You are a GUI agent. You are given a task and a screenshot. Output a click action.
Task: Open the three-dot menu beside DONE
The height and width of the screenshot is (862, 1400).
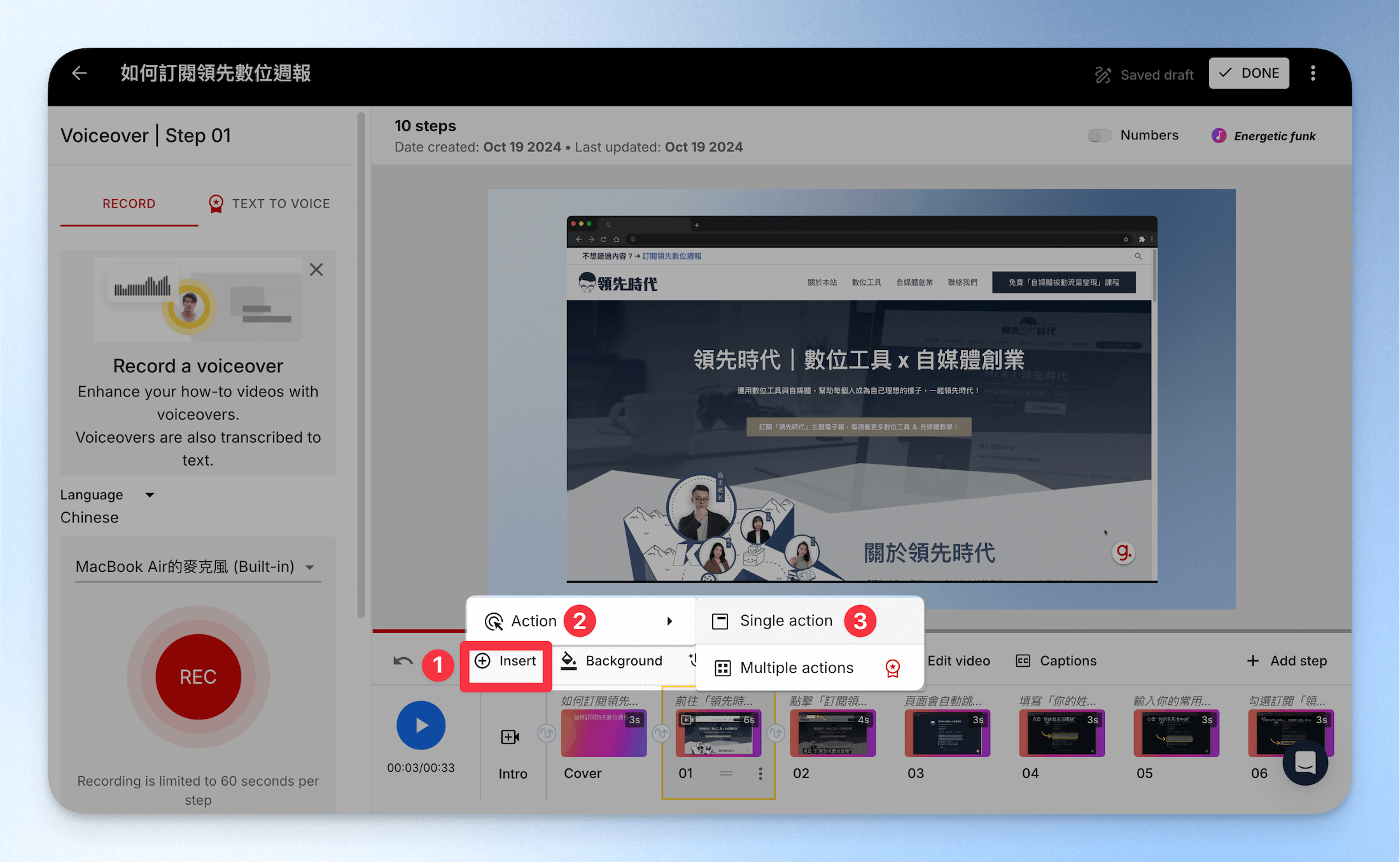[1313, 73]
